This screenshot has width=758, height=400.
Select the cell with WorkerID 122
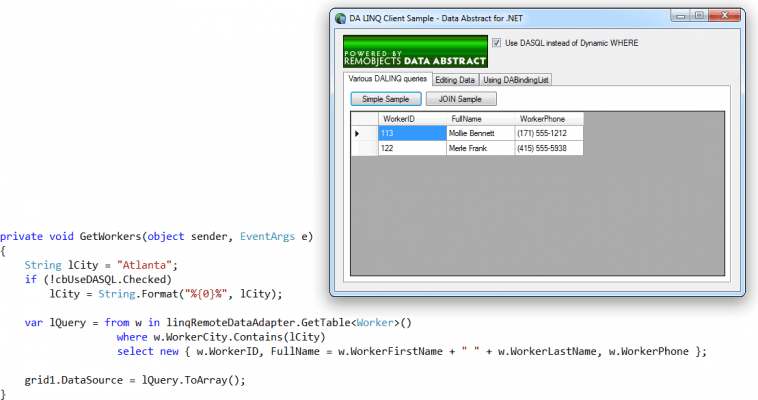412,148
